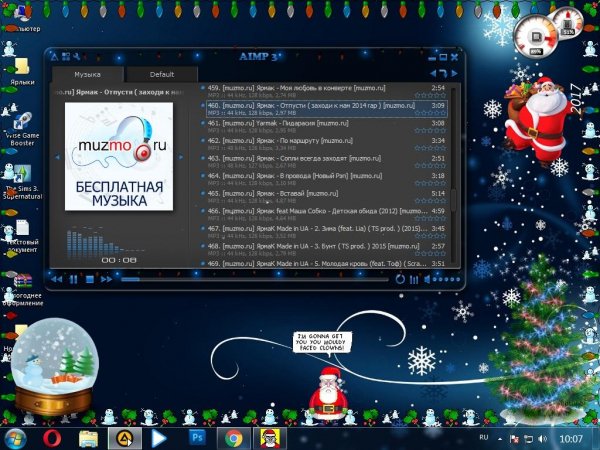The width and height of the screenshot is (600, 450).
Task: Open the 10:07 taskbar clock
Action: [x=571, y=439]
